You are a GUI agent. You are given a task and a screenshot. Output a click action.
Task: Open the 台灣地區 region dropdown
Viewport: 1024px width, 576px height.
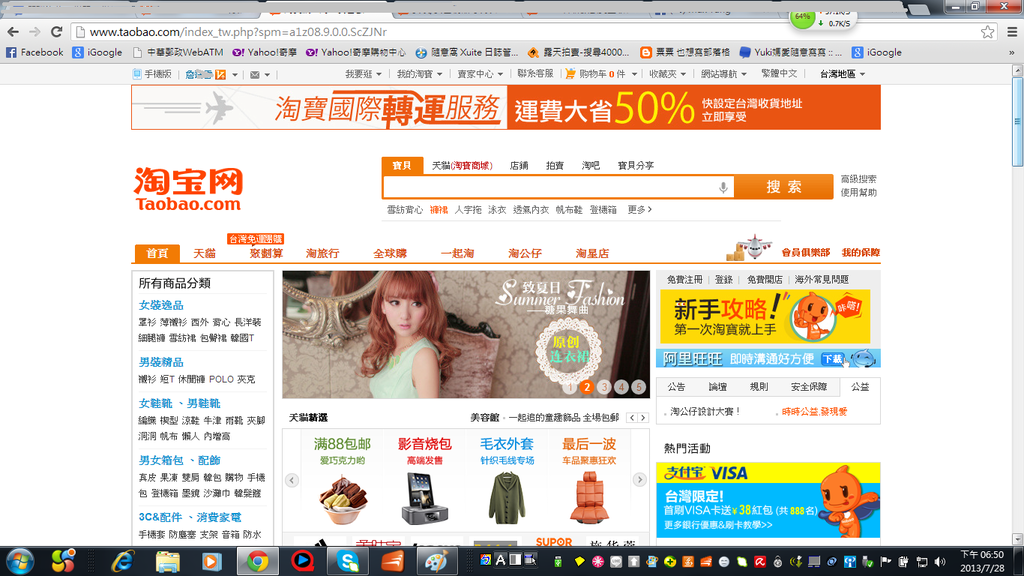click(842, 74)
